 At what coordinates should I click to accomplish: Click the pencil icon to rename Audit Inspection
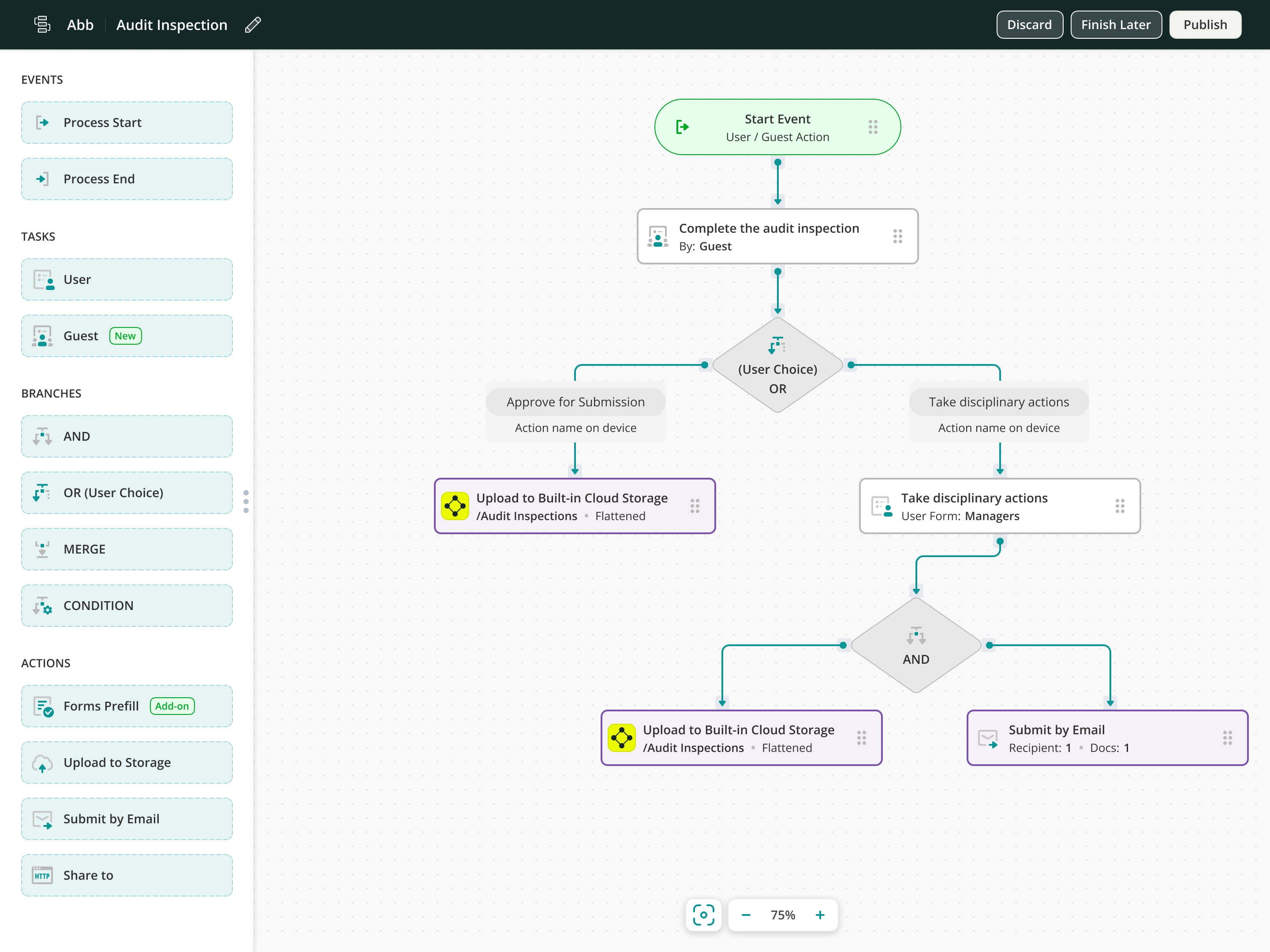253,25
